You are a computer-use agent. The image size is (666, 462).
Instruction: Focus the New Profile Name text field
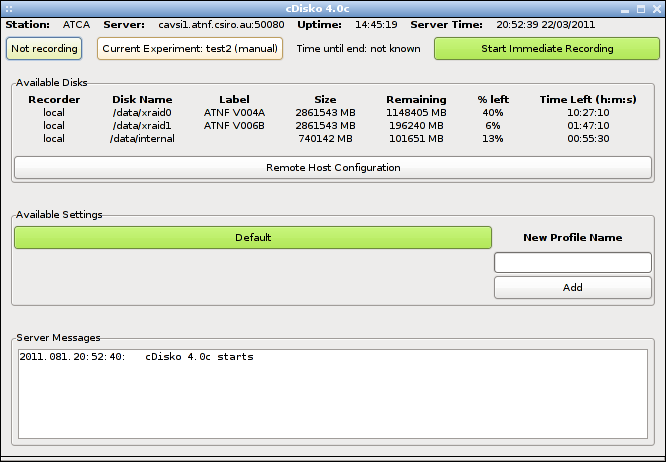(573, 262)
